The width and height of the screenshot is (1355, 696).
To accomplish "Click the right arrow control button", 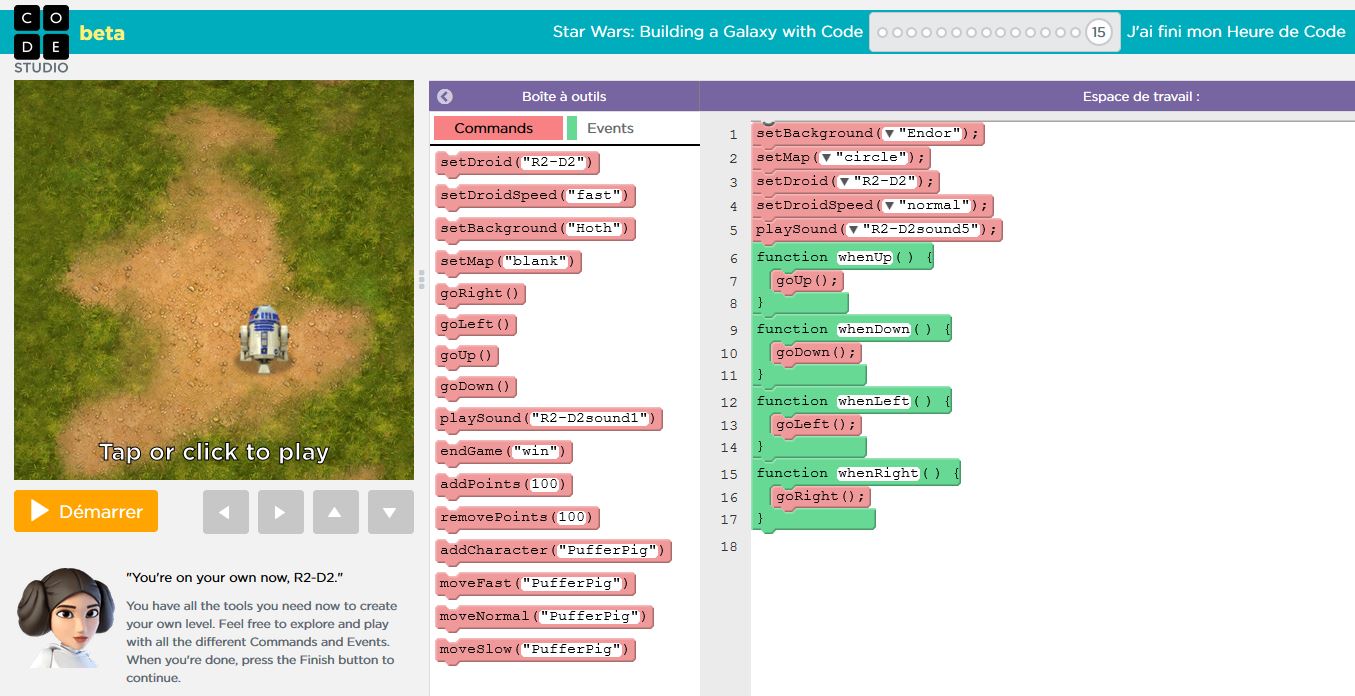I will tap(280, 512).
